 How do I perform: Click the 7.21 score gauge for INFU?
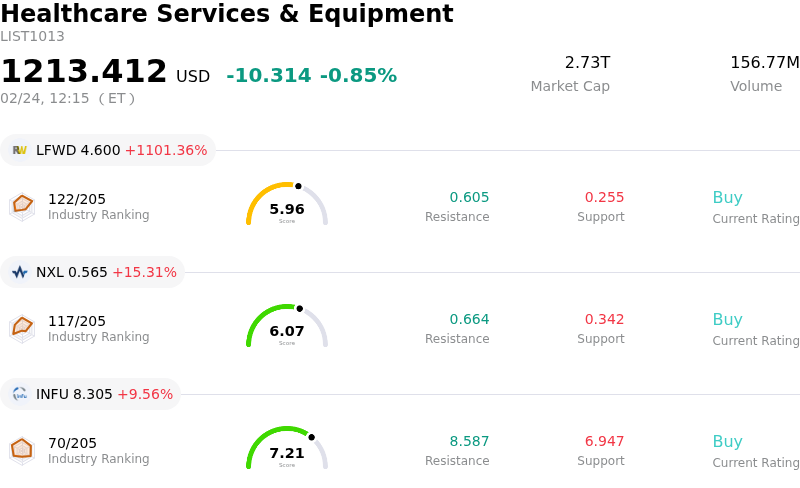tap(287, 449)
